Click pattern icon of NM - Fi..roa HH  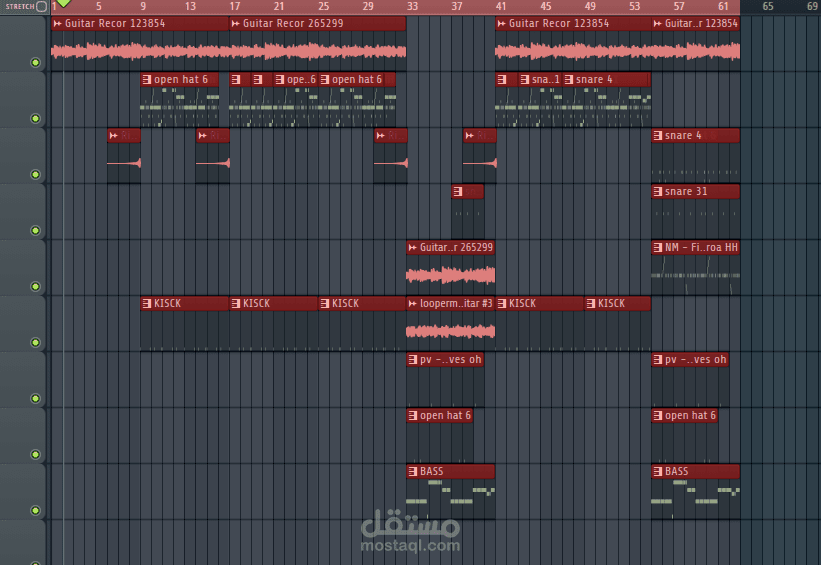658,248
